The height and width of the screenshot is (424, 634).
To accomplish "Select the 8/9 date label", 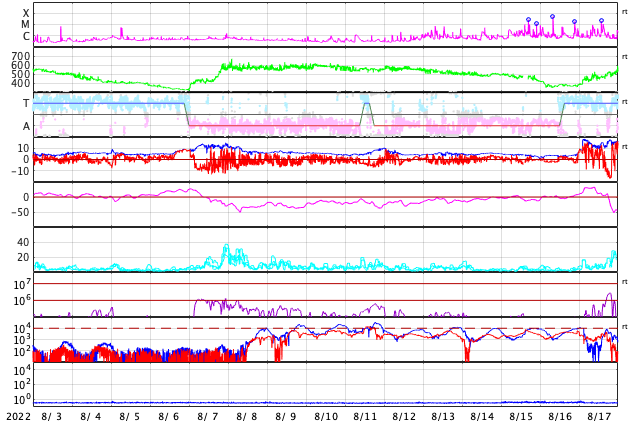I will pyautogui.click(x=285, y=417).
